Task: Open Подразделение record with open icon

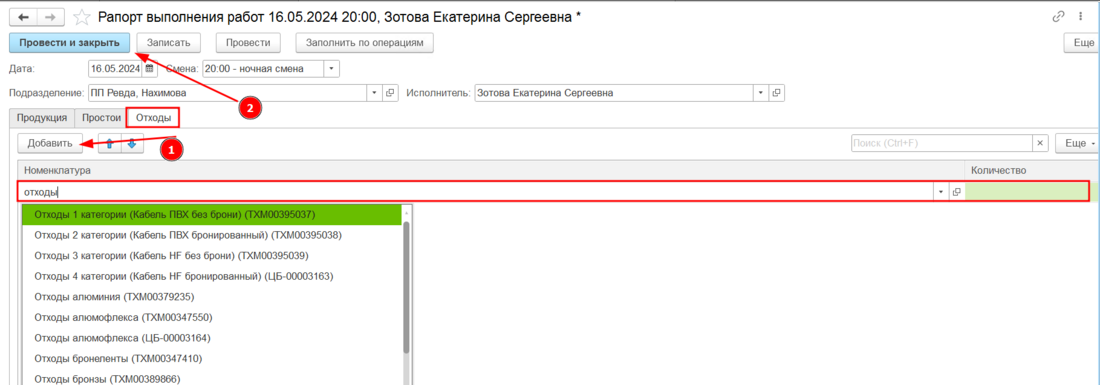Action: tap(391, 92)
